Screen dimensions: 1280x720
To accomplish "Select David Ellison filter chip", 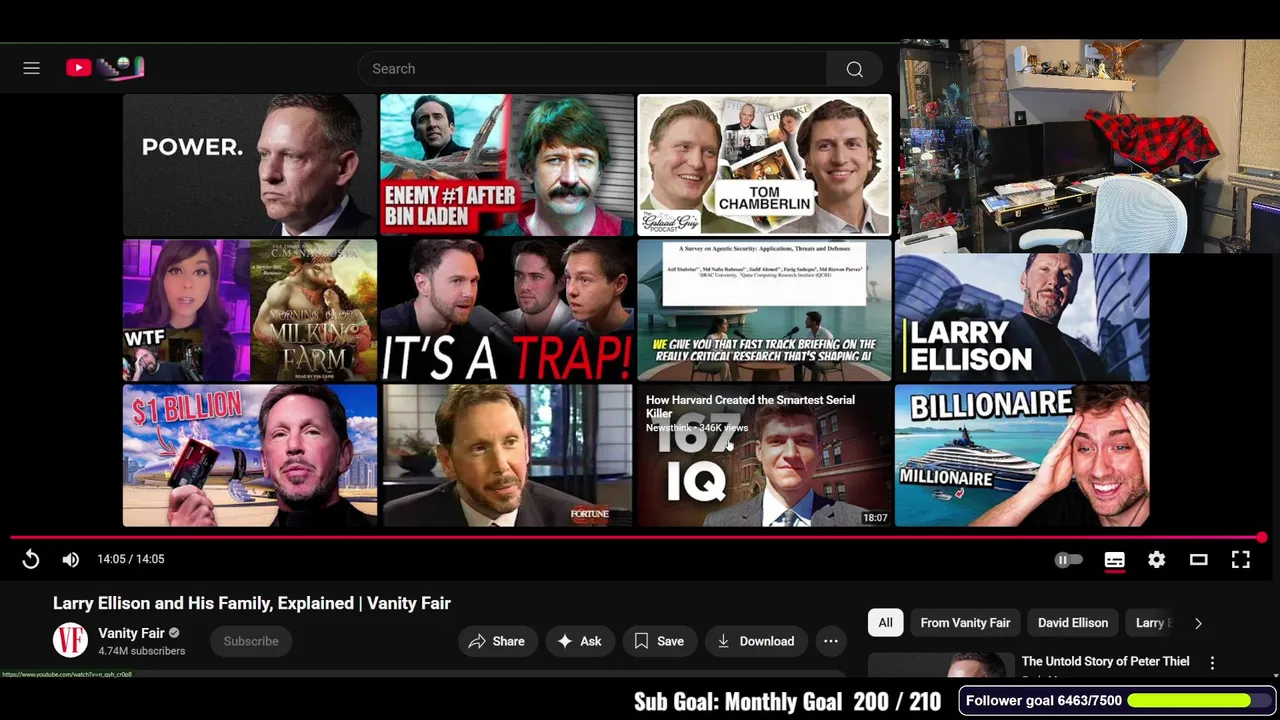I will [1073, 623].
